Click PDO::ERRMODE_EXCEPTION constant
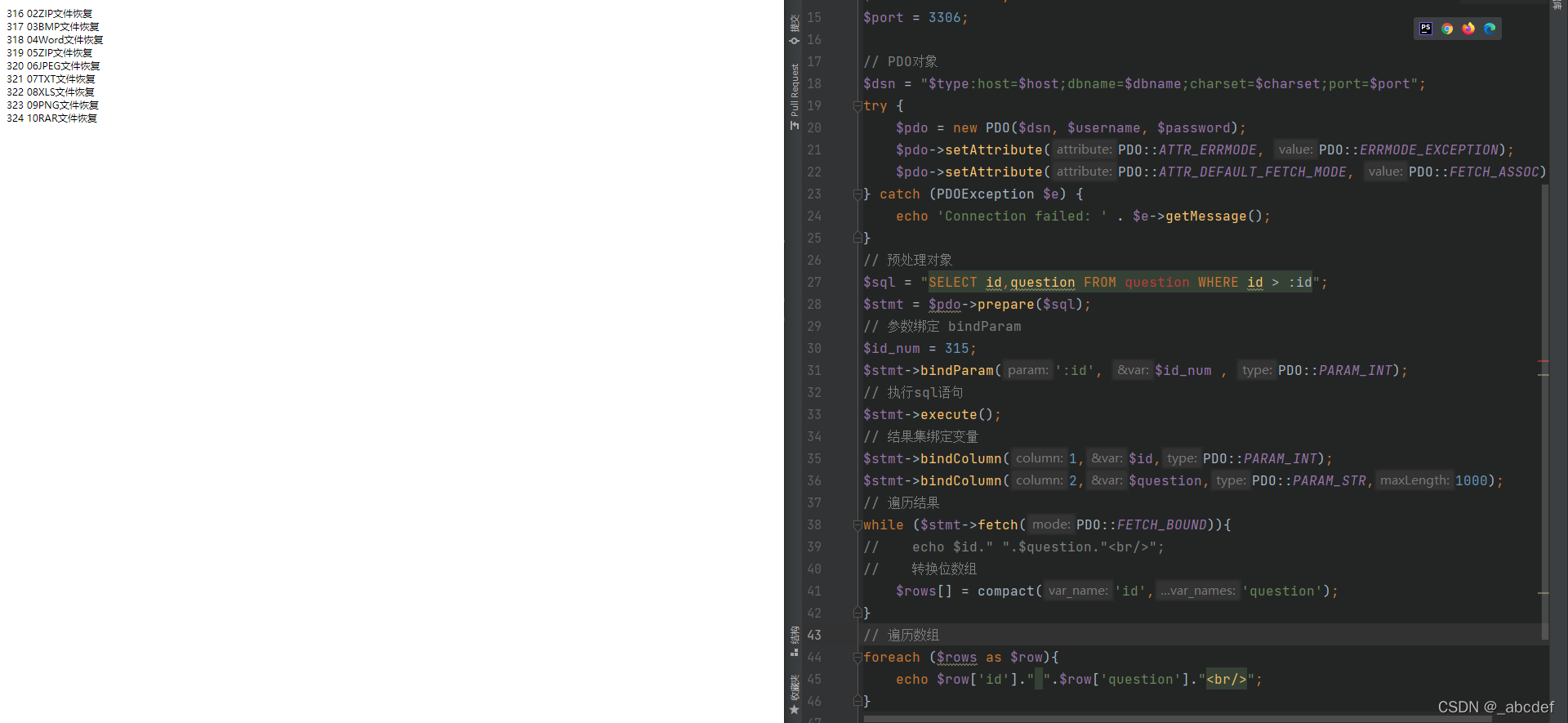The image size is (1568, 723). point(1409,150)
